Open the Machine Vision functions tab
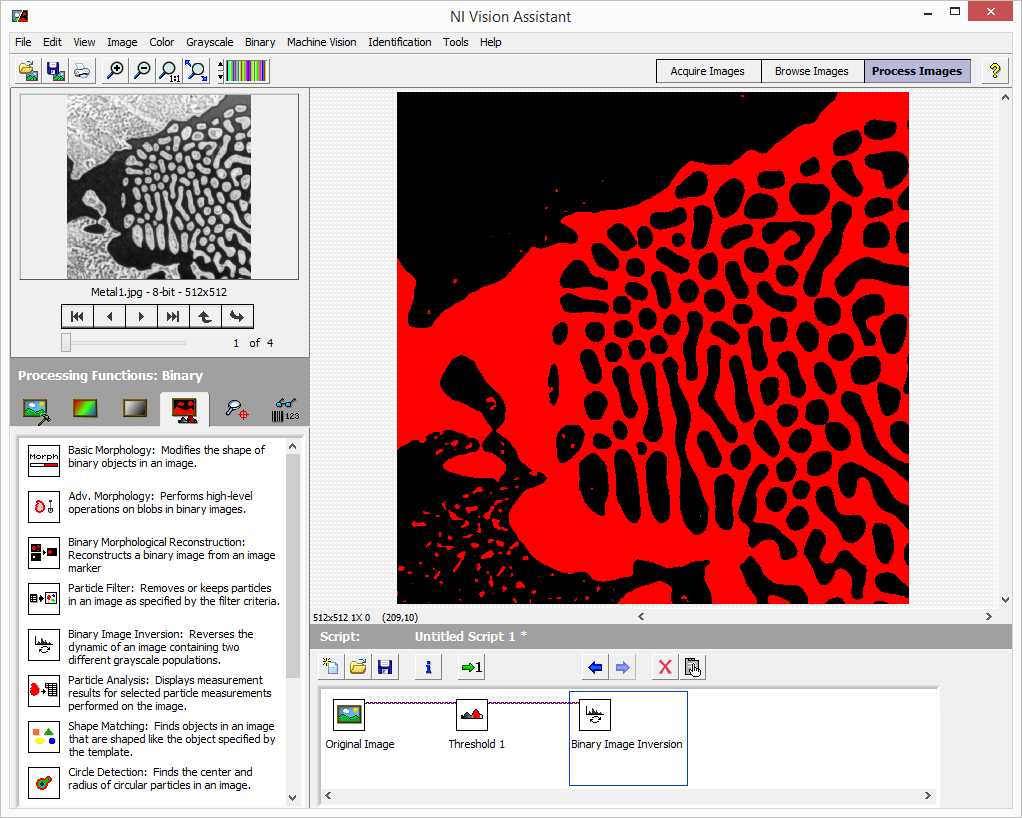 click(237, 409)
